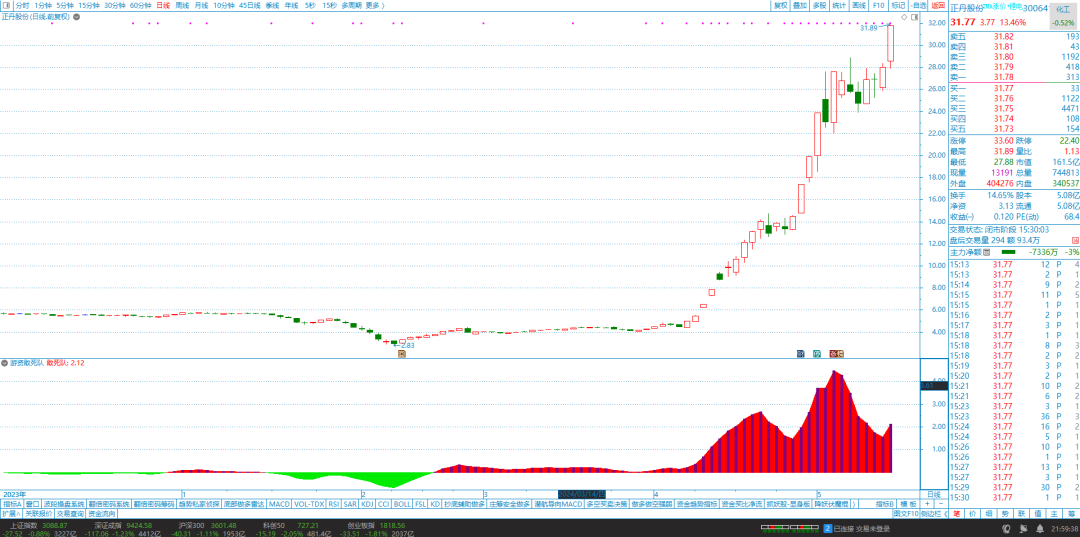Image resolution: width=1080 pixels, height=537 pixels.
Task: Toggle the sidebar panel icon before 分时
Action: tap(7, 5)
